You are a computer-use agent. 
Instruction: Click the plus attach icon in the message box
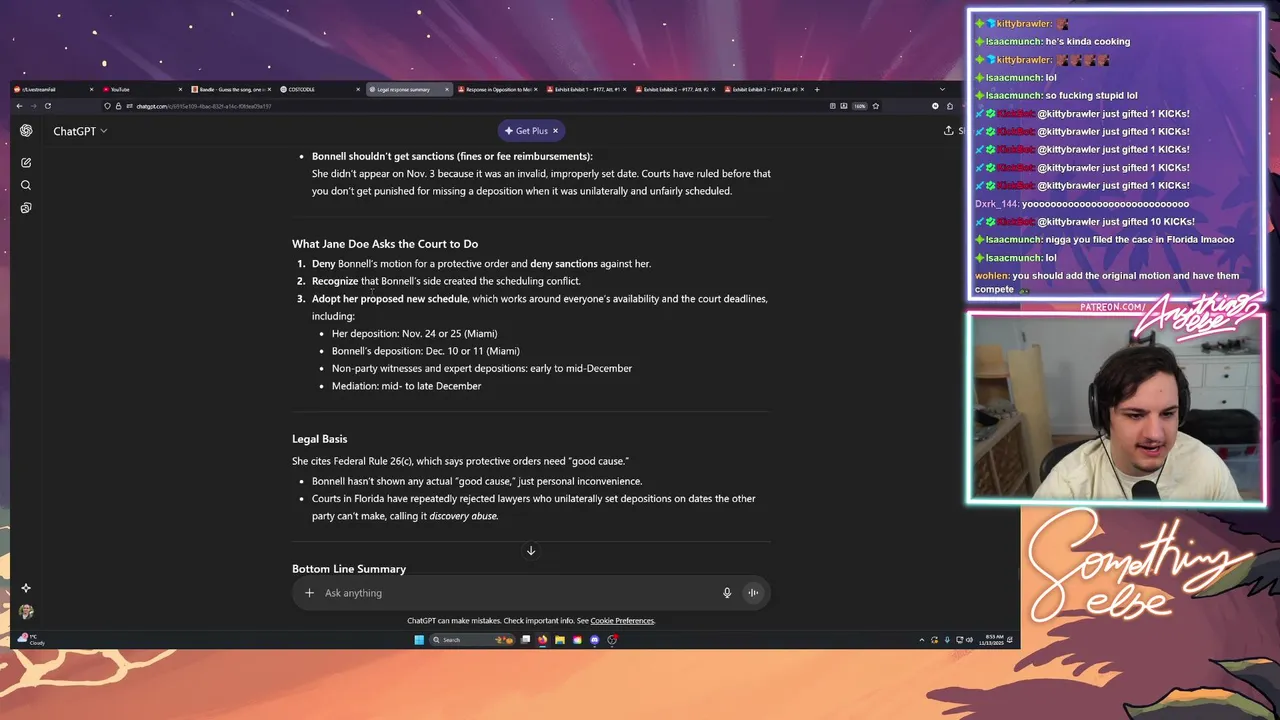[x=309, y=593]
